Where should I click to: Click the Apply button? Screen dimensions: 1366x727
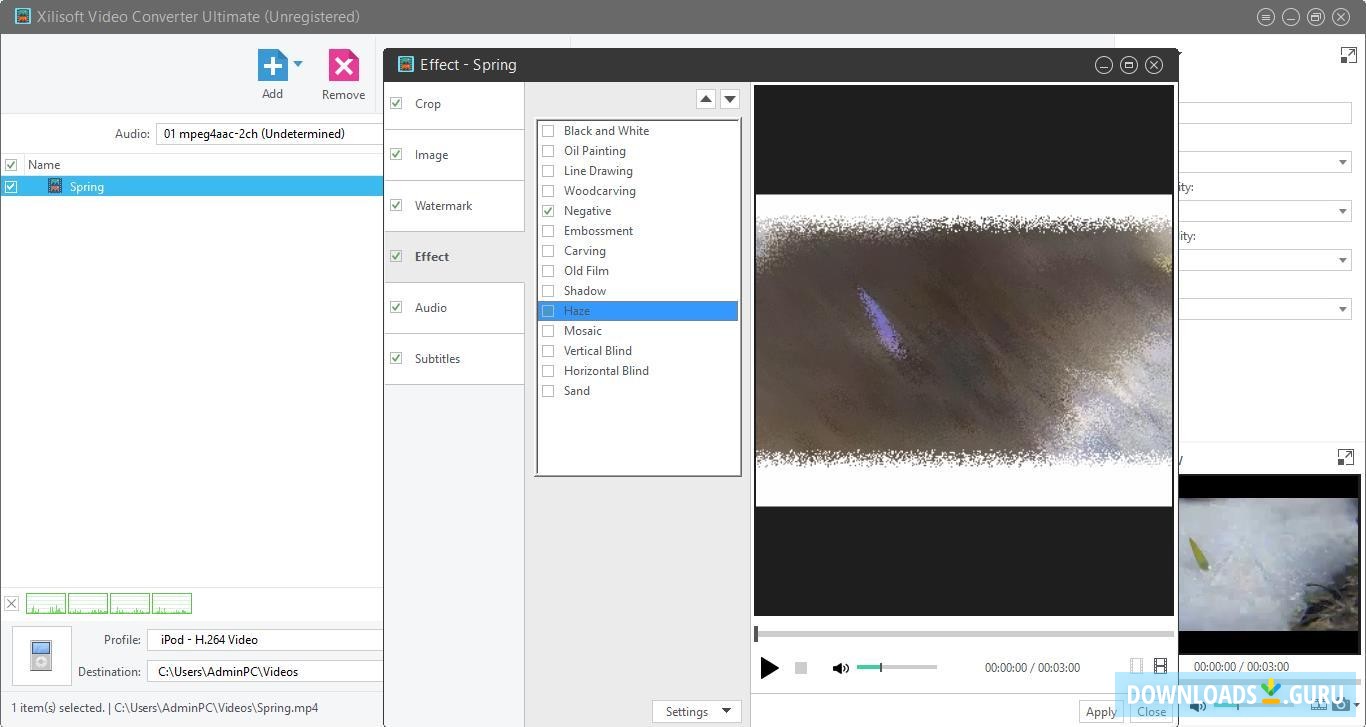pos(1101,711)
